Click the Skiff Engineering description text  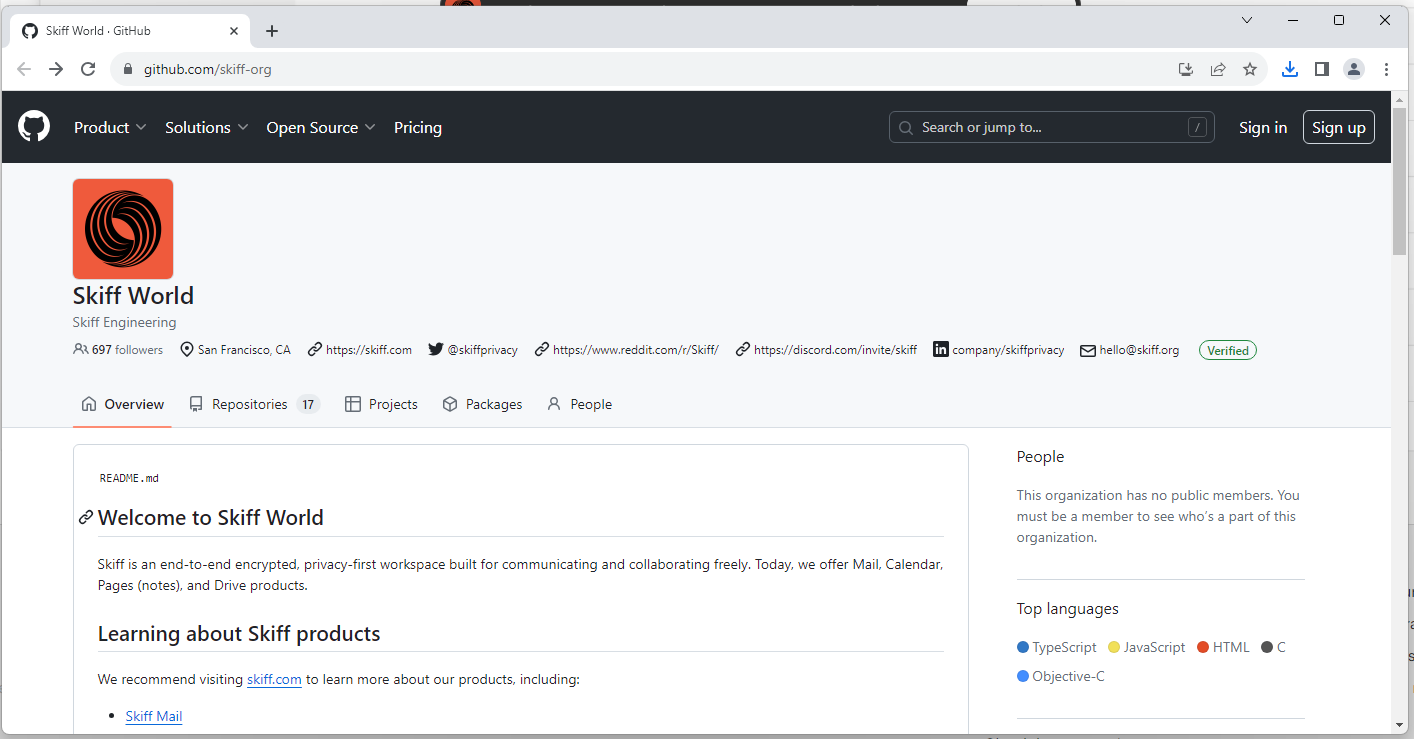pyautogui.click(x=124, y=322)
